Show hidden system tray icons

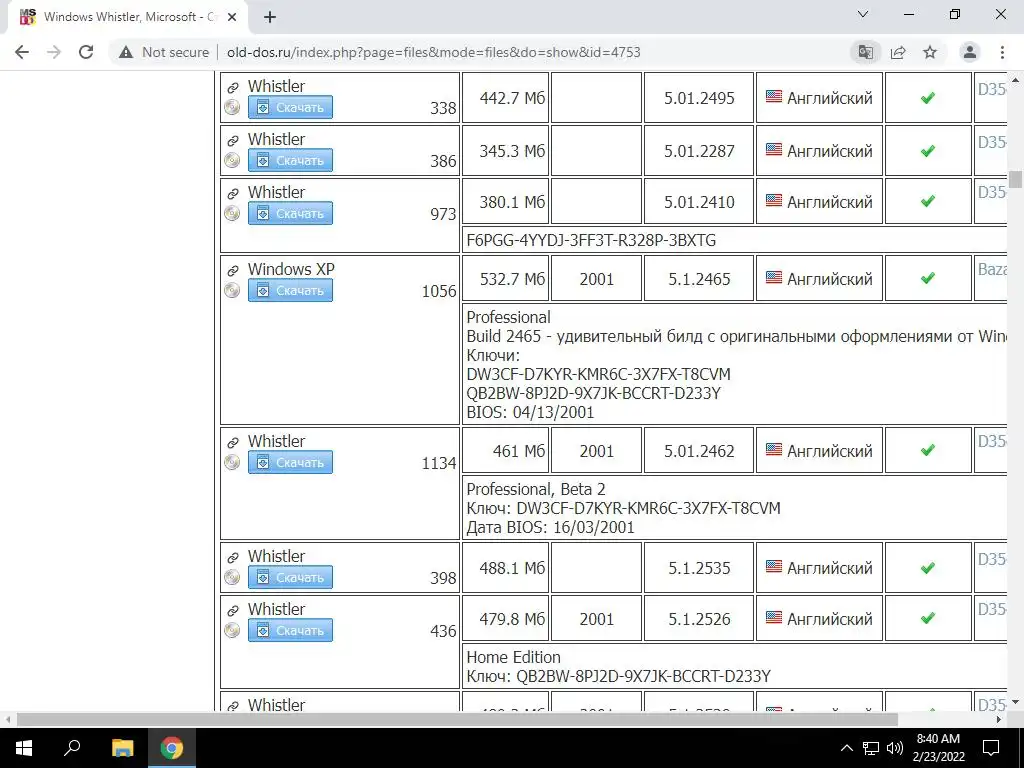tap(846, 748)
